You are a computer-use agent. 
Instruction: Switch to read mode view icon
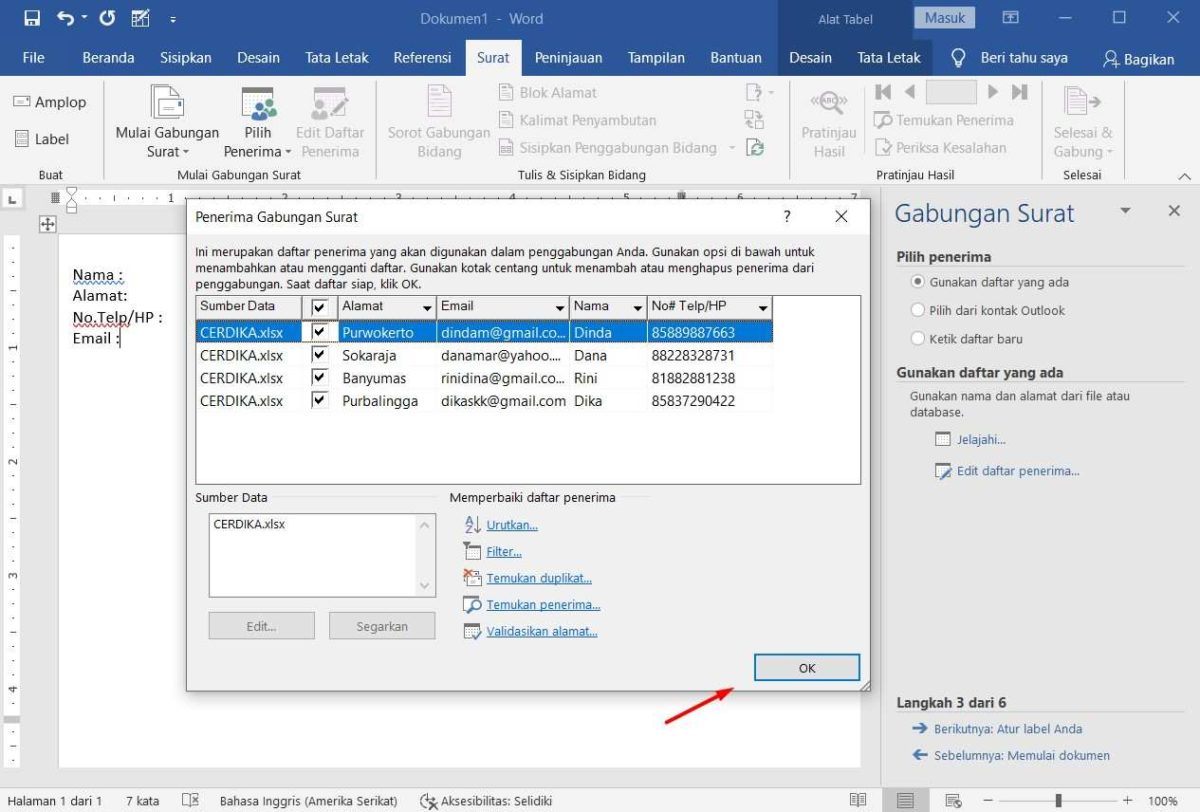(x=857, y=800)
